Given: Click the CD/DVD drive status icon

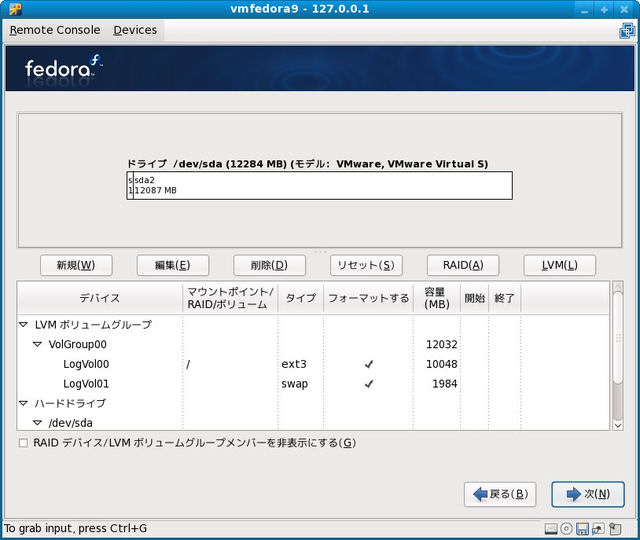Looking at the screenshot, I should pos(567,529).
